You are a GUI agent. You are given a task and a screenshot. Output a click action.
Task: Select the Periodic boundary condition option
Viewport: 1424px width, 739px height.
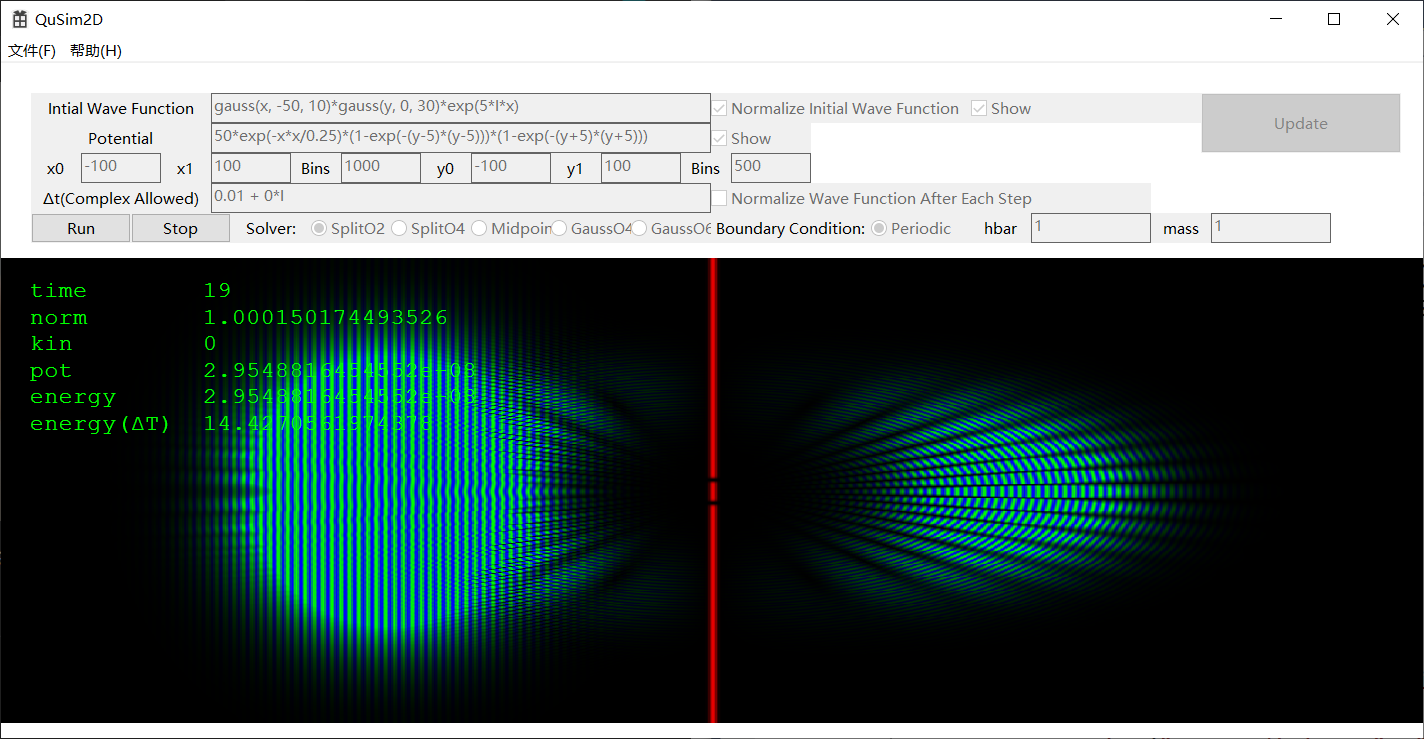click(x=879, y=228)
